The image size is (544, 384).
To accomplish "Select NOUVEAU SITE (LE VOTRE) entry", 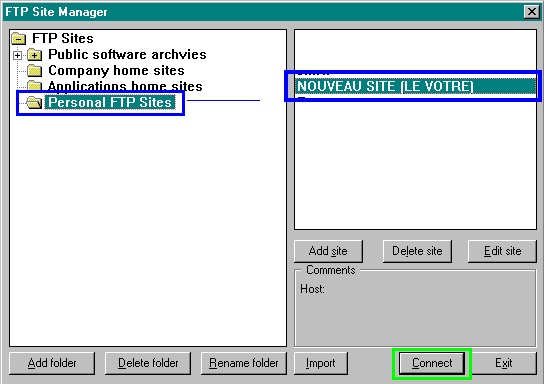I will point(415,86).
